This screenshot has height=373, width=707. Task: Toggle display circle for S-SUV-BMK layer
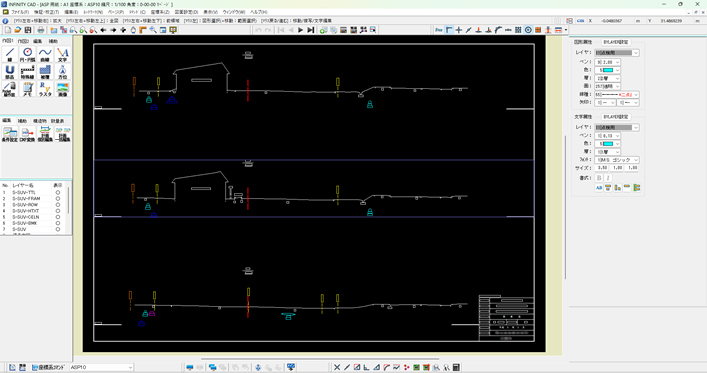(x=58, y=223)
